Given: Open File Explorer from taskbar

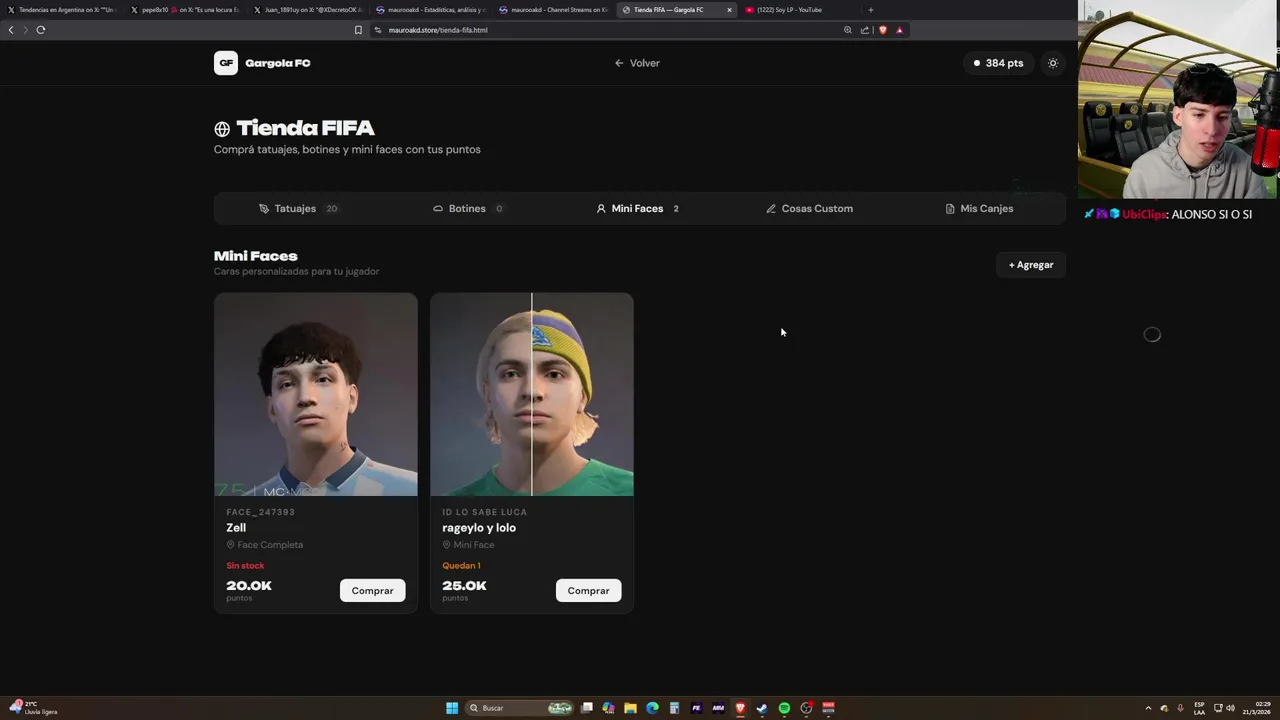Looking at the screenshot, I should click(x=630, y=708).
